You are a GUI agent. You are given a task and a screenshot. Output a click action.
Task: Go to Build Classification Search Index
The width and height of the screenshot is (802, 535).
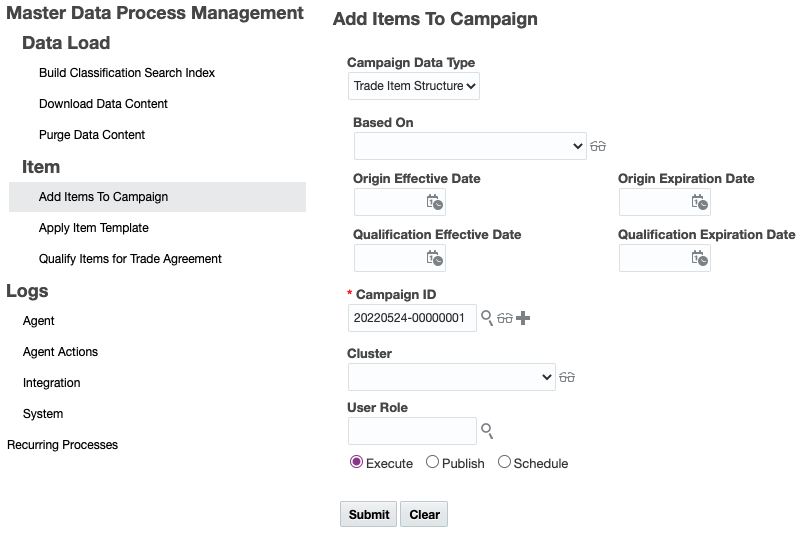(127, 73)
